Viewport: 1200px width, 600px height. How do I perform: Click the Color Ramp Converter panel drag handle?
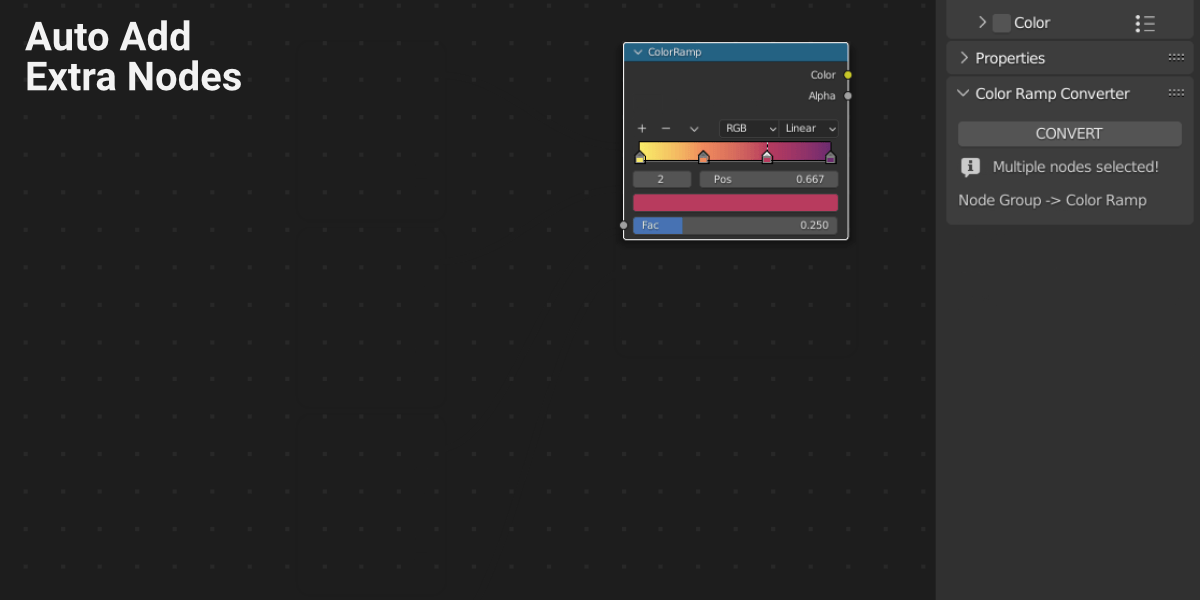click(1176, 92)
